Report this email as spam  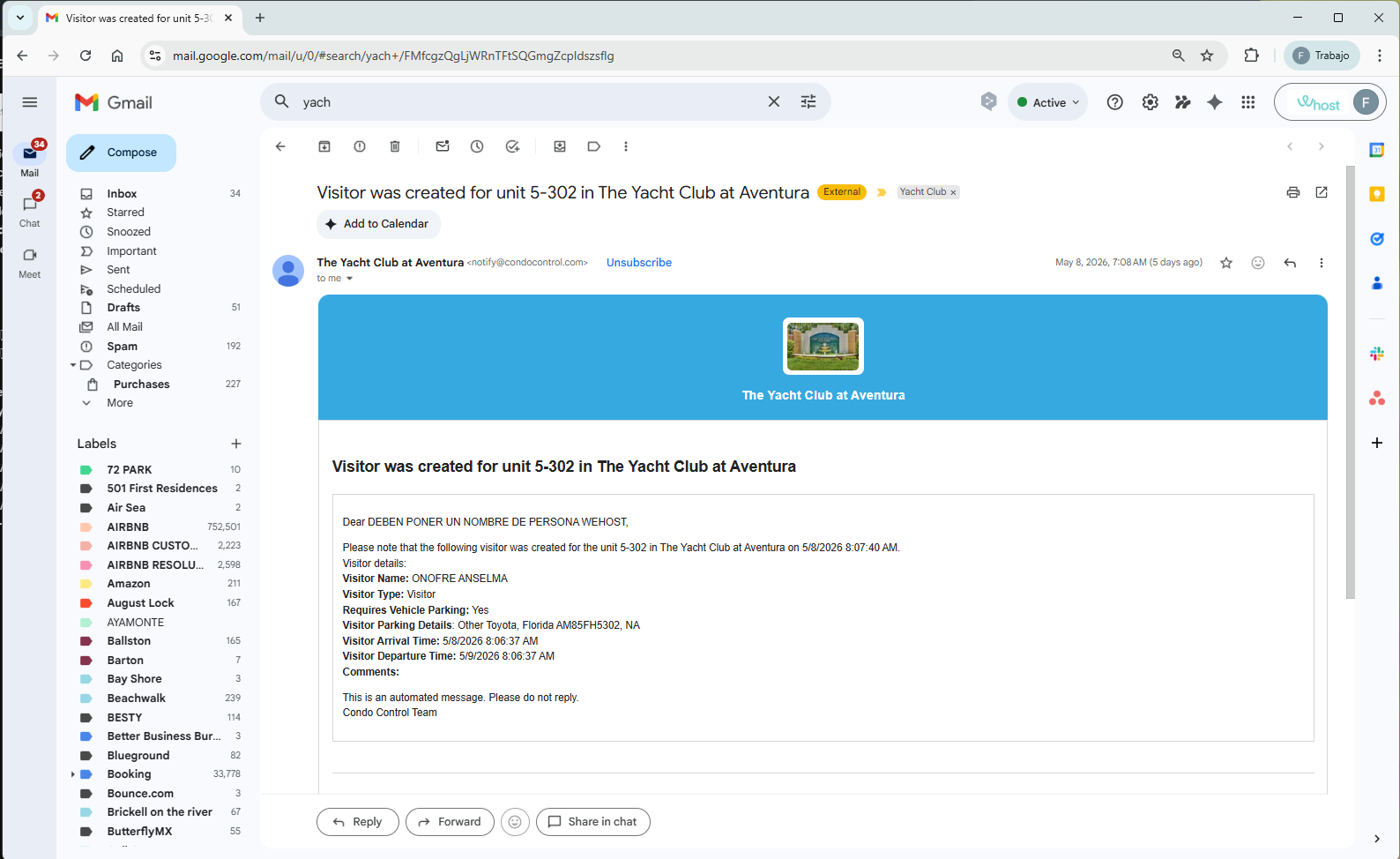coord(360,146)
